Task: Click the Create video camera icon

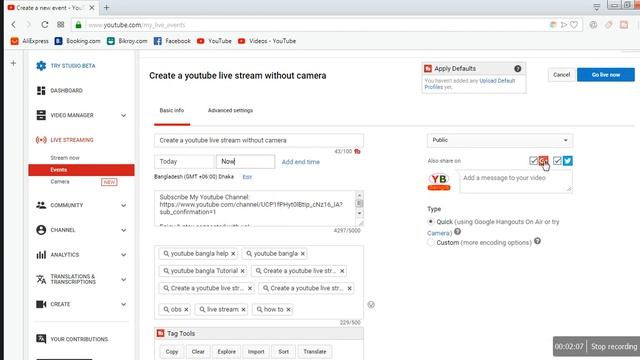Action: (x=41, y=304)
